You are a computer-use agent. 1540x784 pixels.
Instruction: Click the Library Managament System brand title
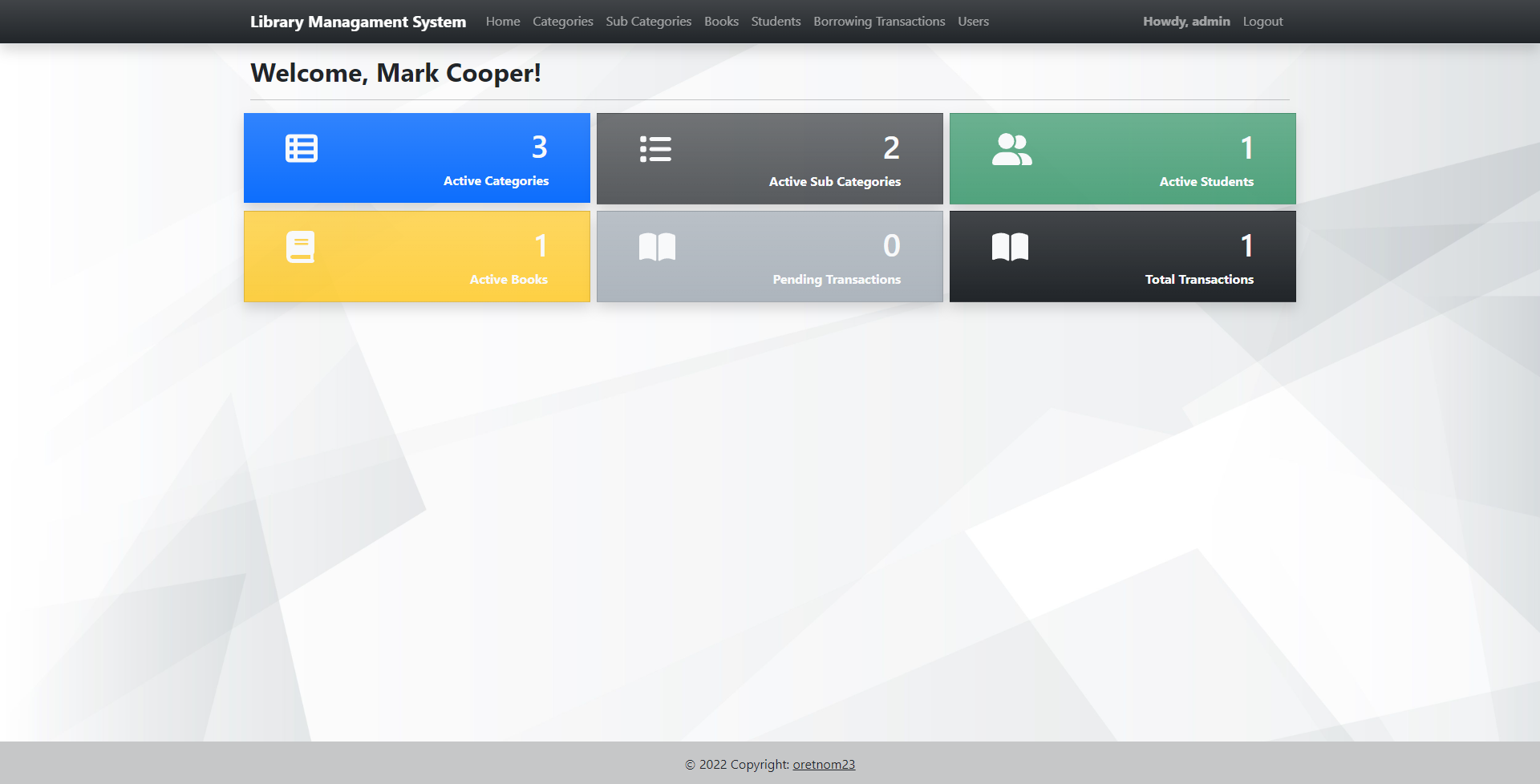(x=358, y=22)
